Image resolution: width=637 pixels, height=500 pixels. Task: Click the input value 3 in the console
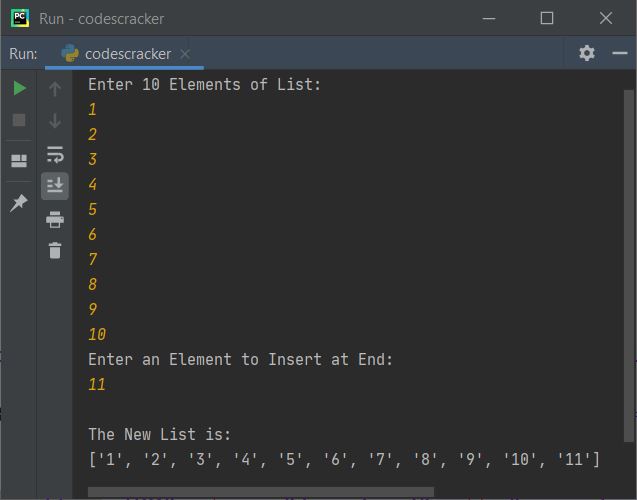(x=93, y=159)
